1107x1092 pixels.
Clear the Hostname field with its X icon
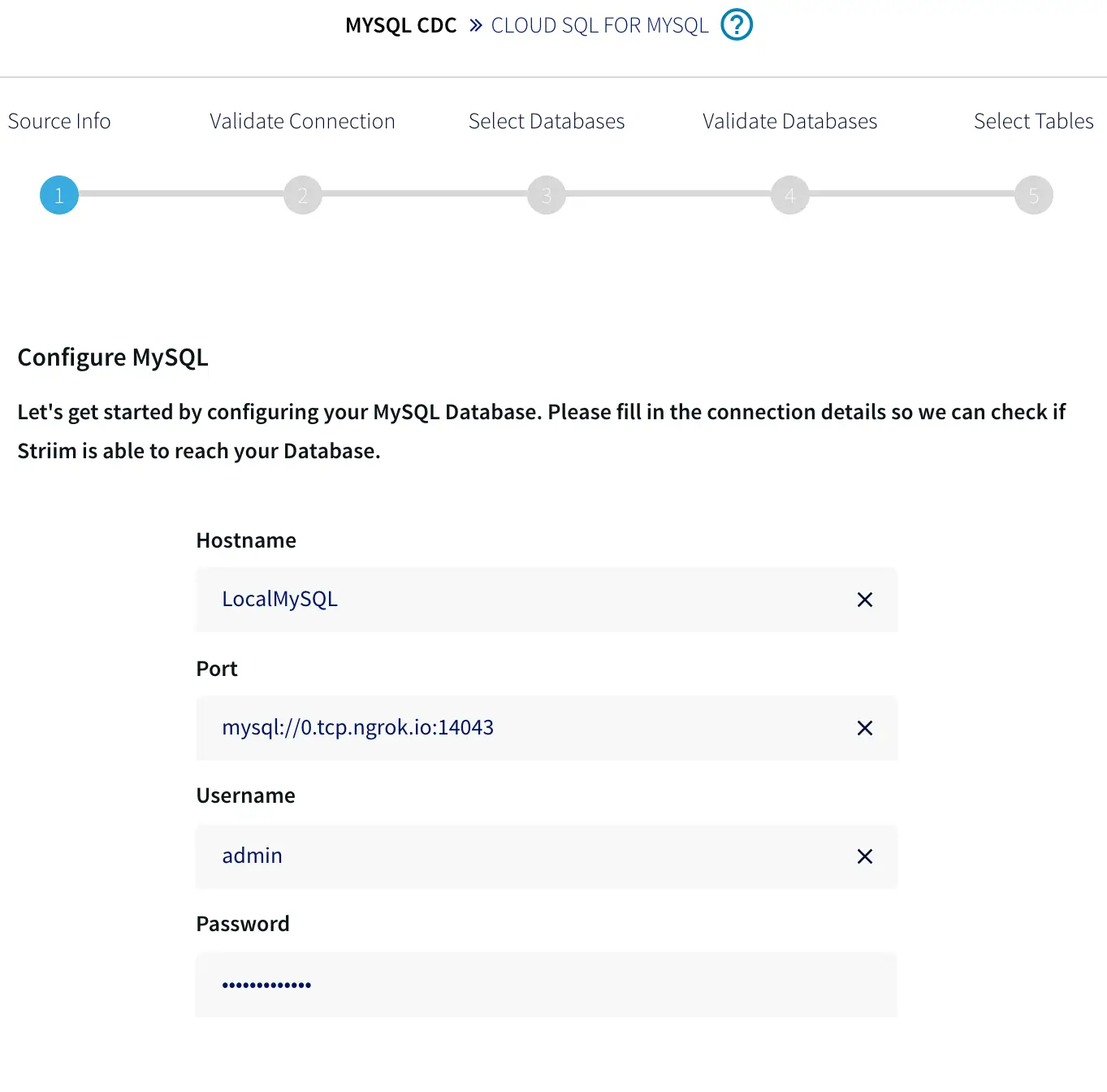click(x=865, y=600)
